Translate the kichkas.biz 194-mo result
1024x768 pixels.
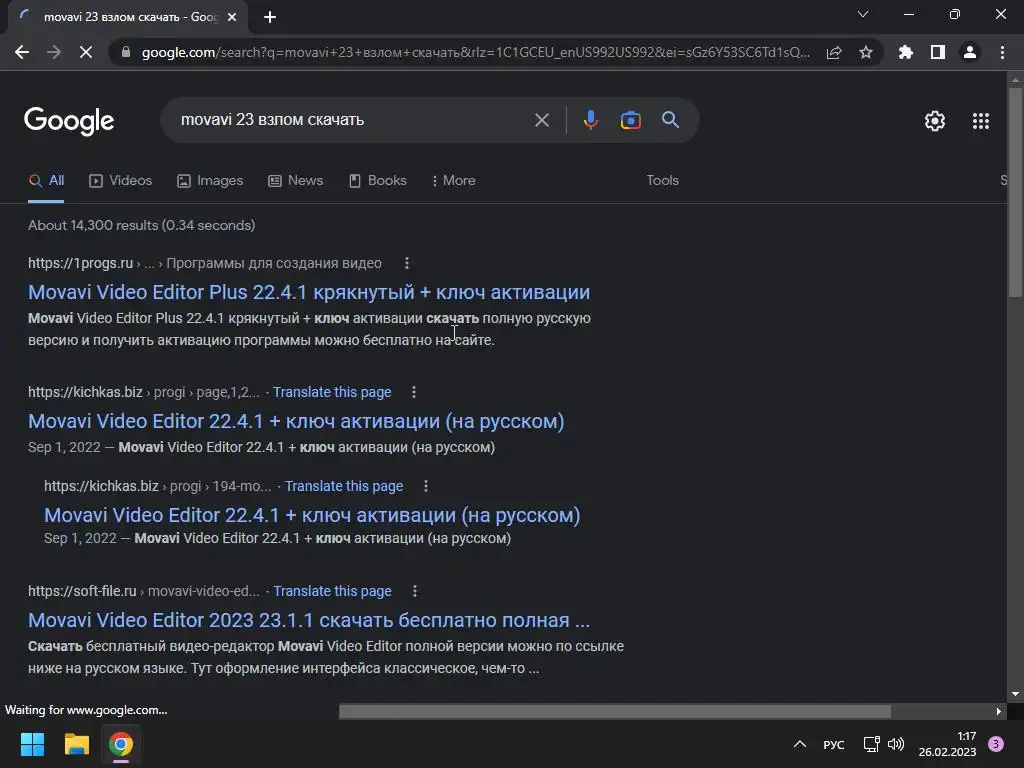pyautogui.click(x=344, y=486)
